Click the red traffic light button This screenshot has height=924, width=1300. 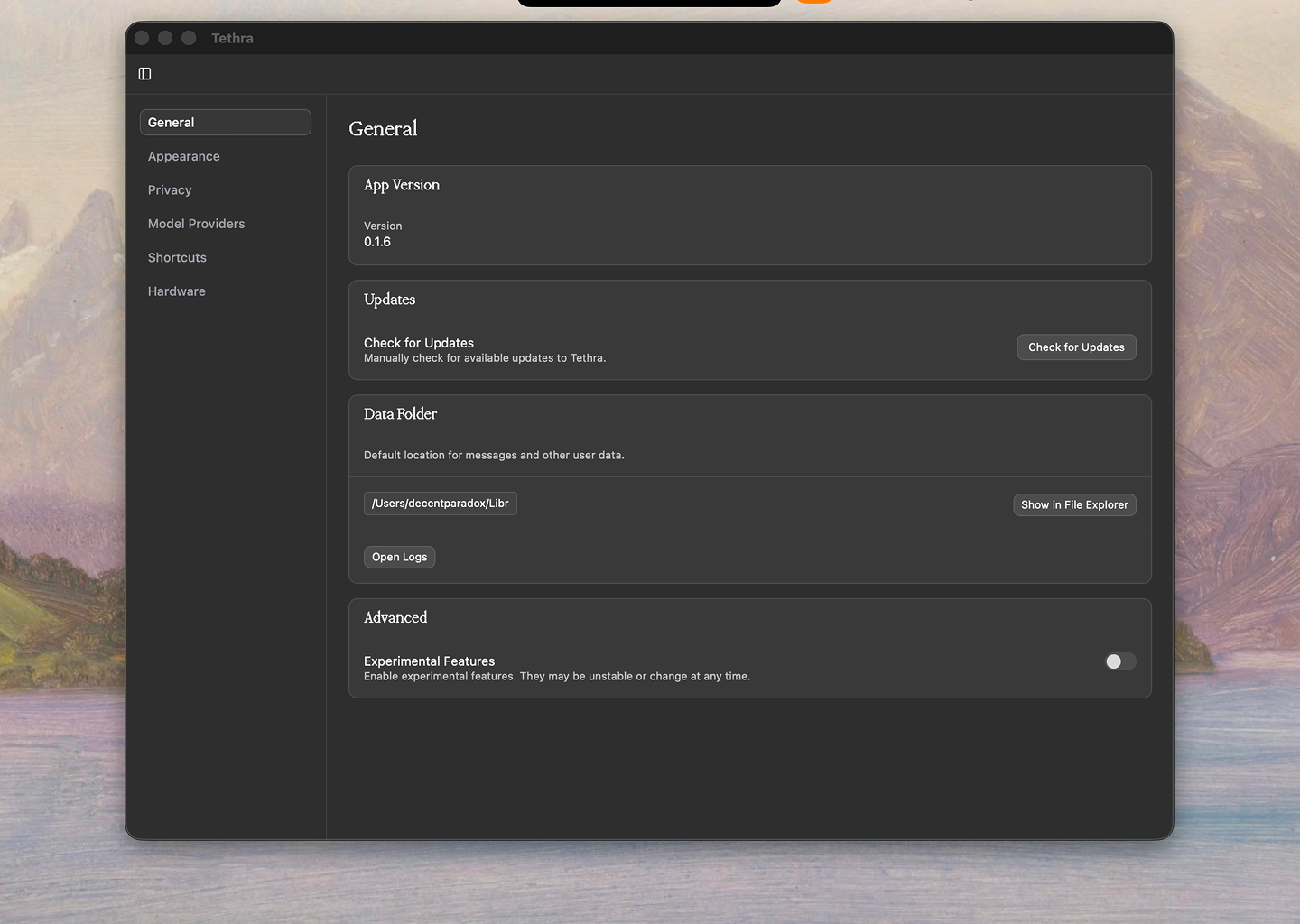[x=142, y=38]
